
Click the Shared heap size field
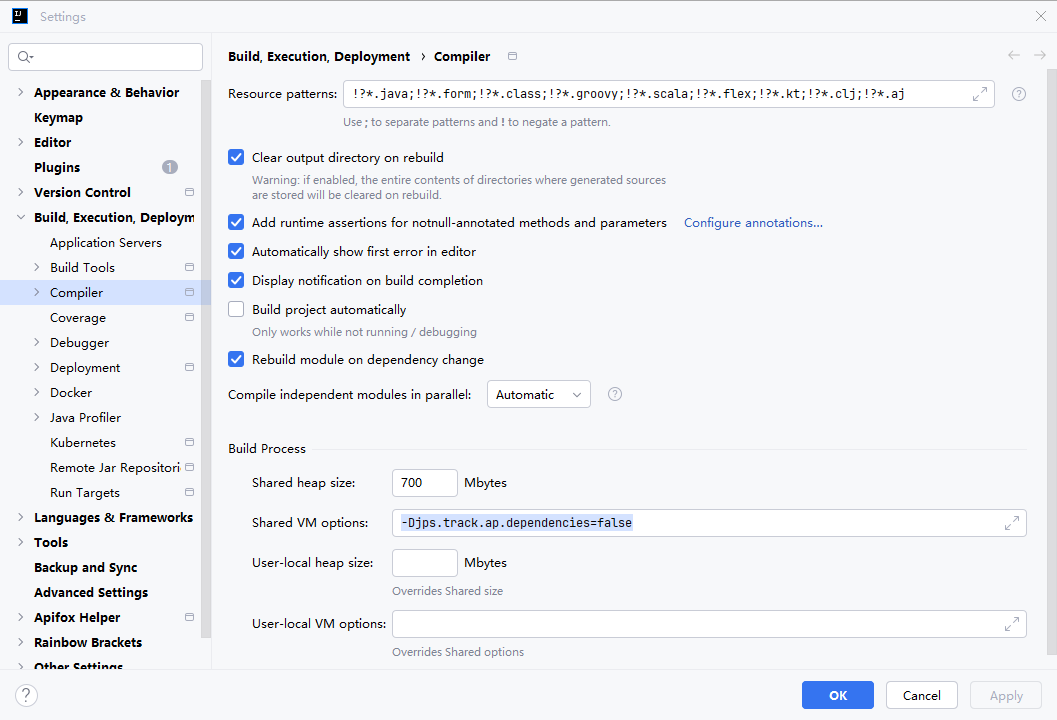(425, 483)
